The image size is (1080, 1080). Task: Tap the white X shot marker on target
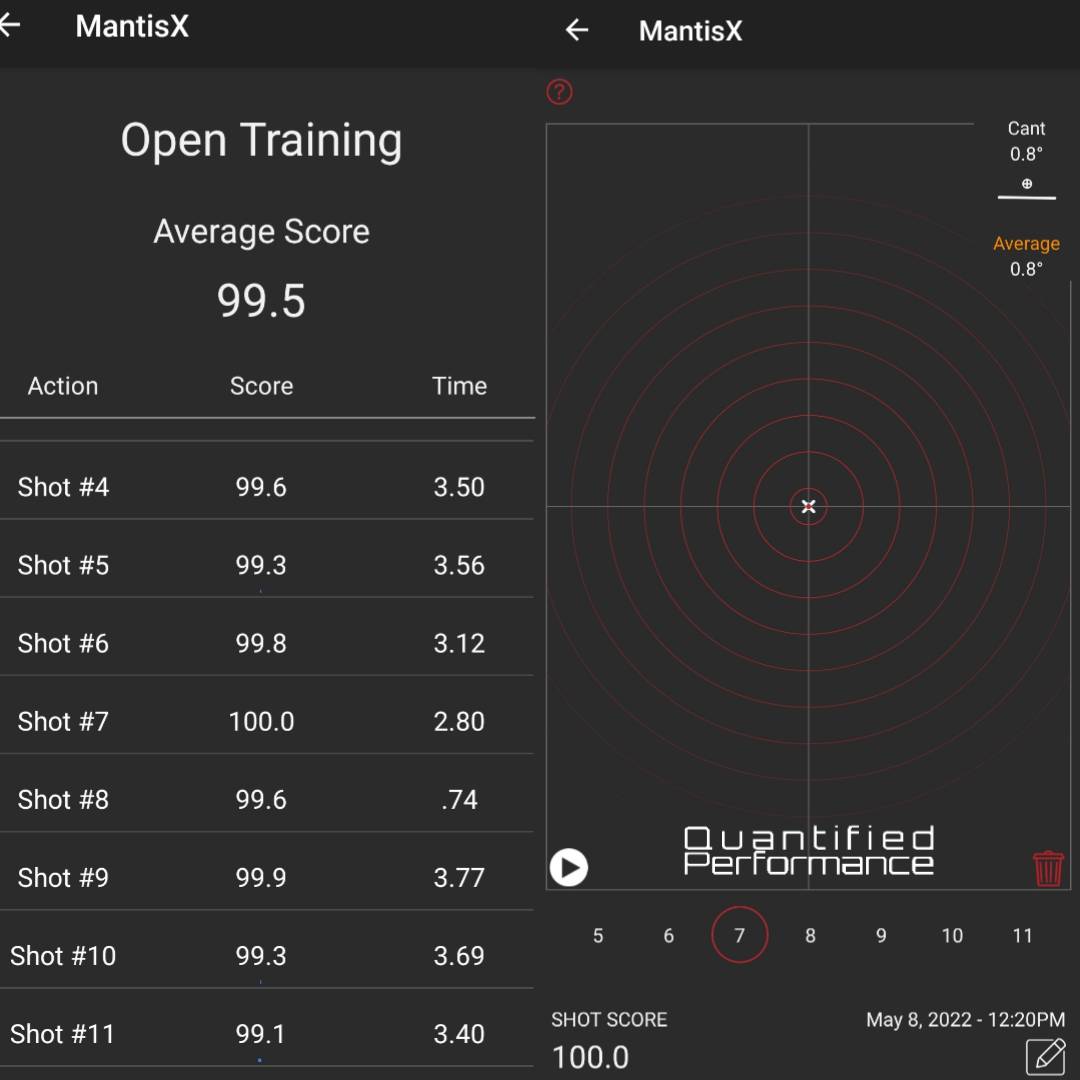(808, 507)
